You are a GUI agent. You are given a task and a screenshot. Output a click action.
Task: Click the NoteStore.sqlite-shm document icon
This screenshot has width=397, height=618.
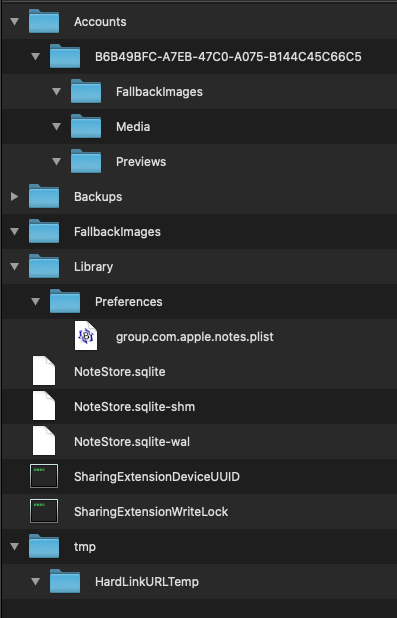click(44, 406)
